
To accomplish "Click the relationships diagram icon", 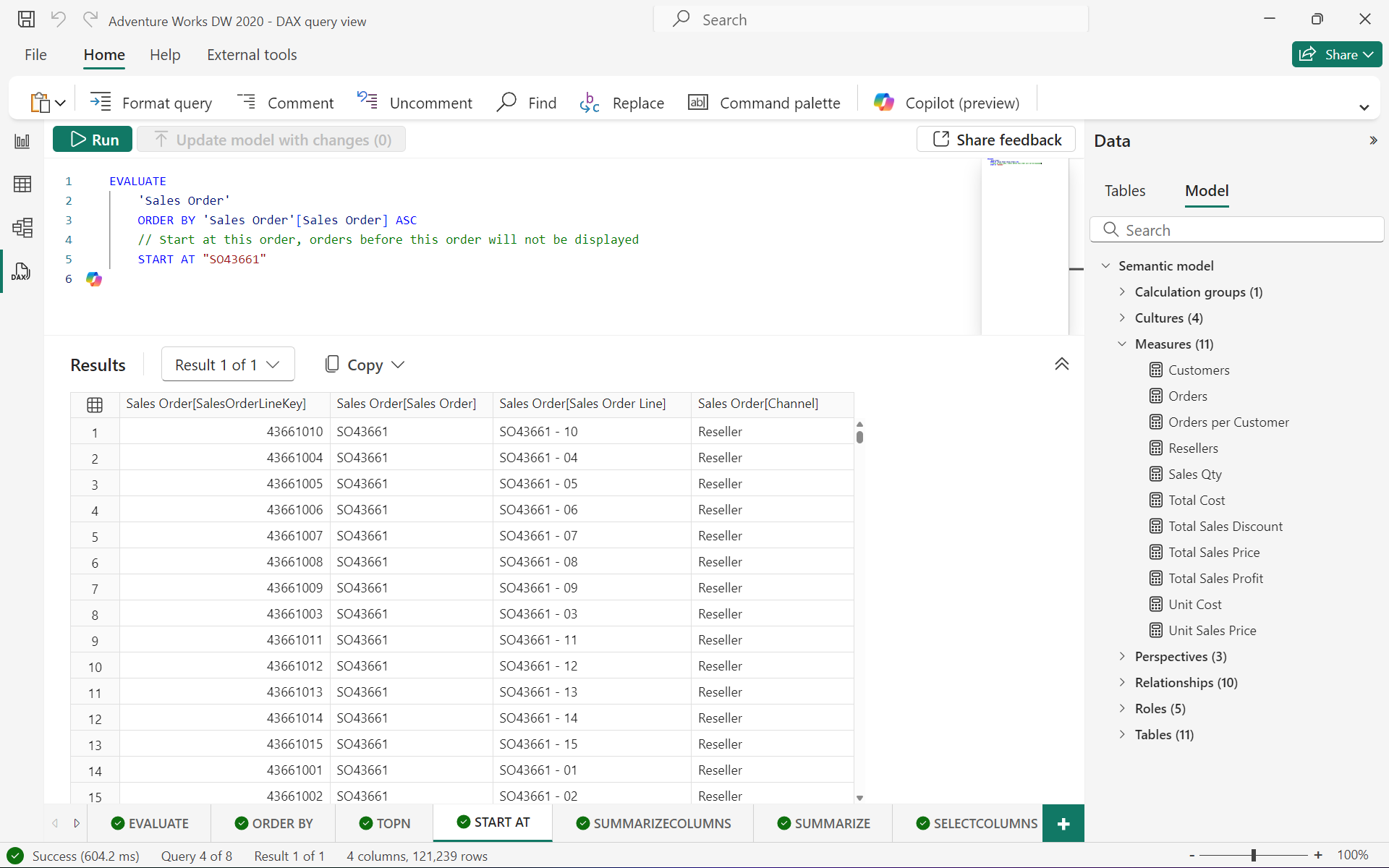I will pos(22,227).
